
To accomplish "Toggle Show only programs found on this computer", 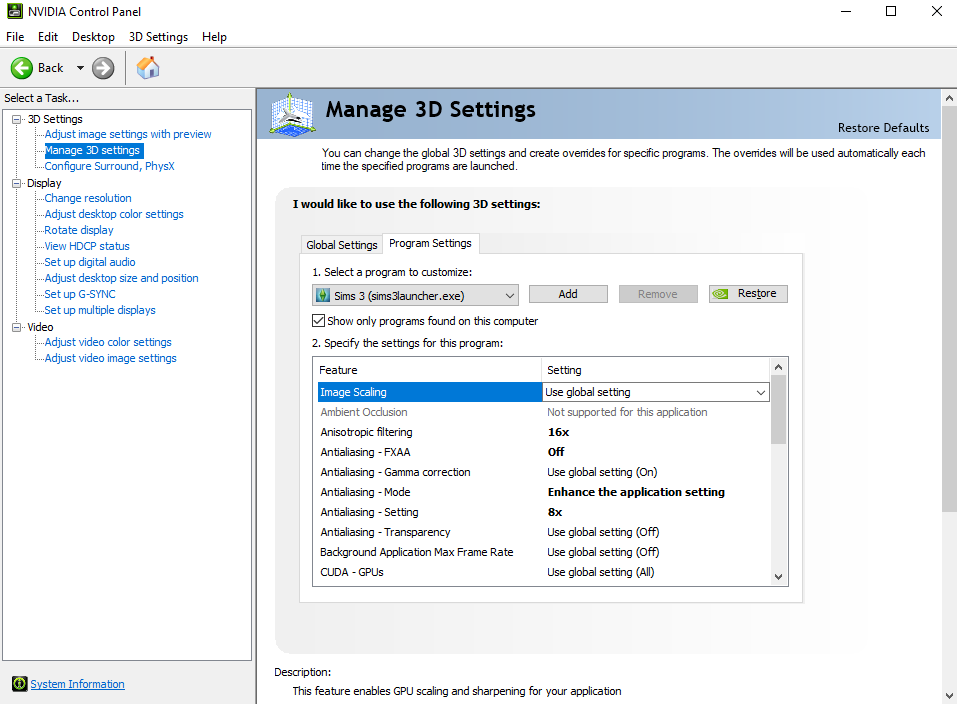I will click(x=318, y=321).
